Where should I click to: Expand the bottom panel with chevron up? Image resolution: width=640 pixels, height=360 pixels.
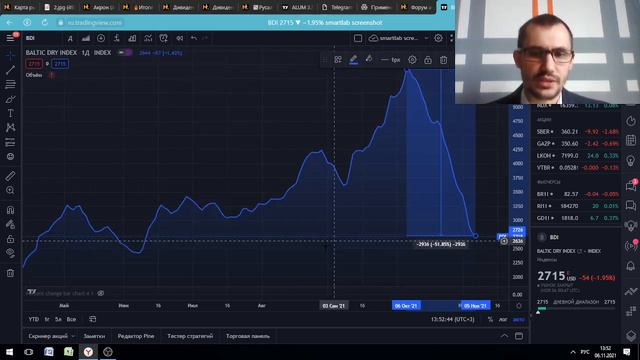pyautogui.click(x=504, y=336)
